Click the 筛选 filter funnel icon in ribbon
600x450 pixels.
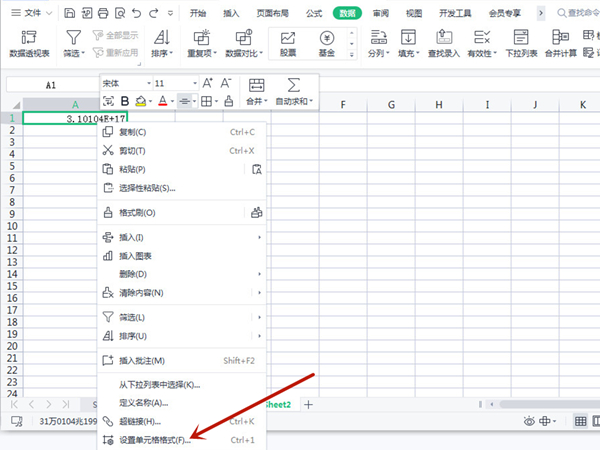73,38
